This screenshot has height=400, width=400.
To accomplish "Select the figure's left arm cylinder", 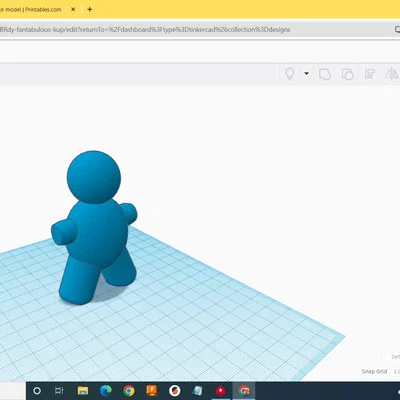I will pyautogui.click(x=64, y=232).
